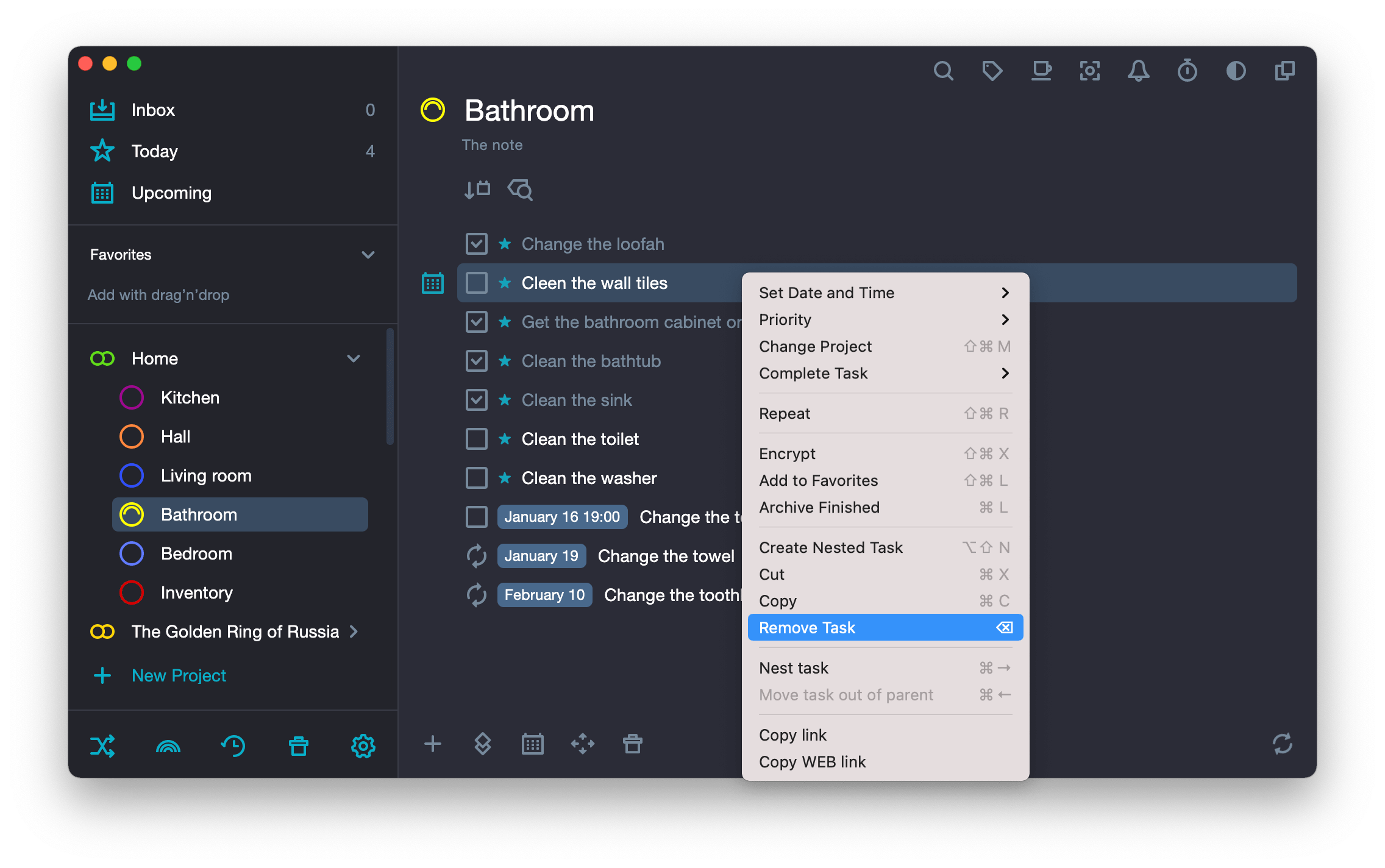
Task: Choose Repeat in the context menu
Action: (x=885, y=413)
